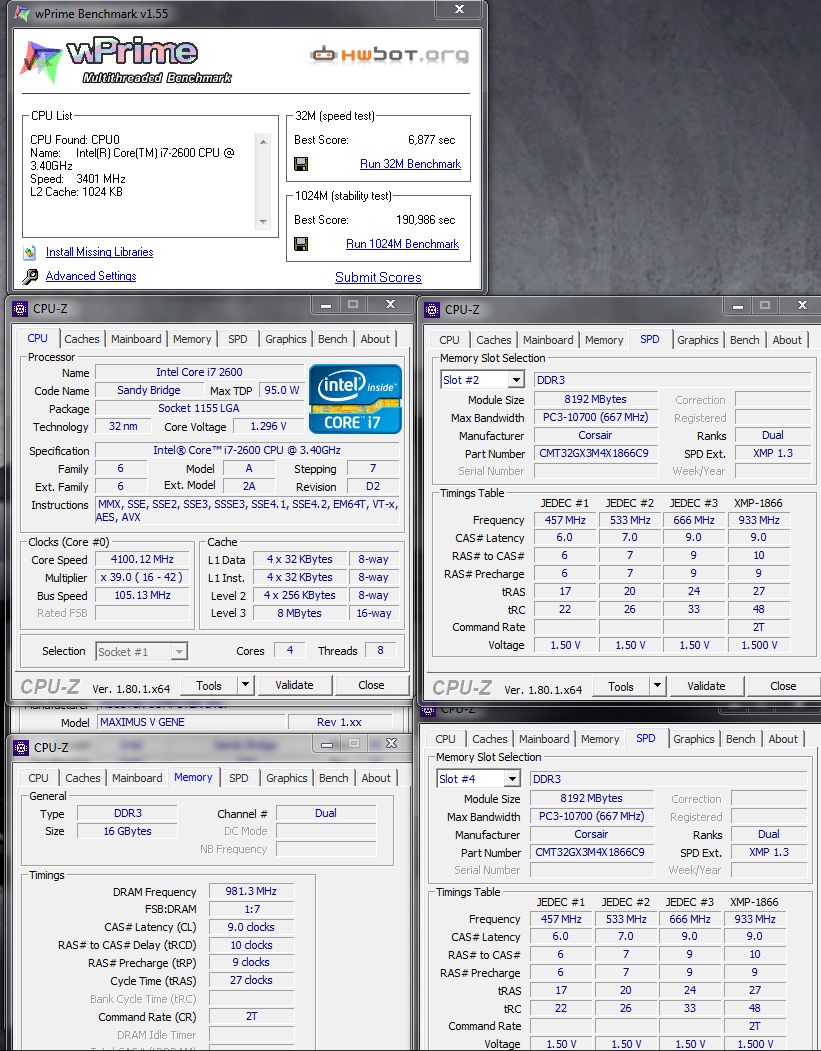Viewport: 821px width, 1051px height.
Task: Click the Intel Core i7 inside badge
Action: [x=355, y=399]
